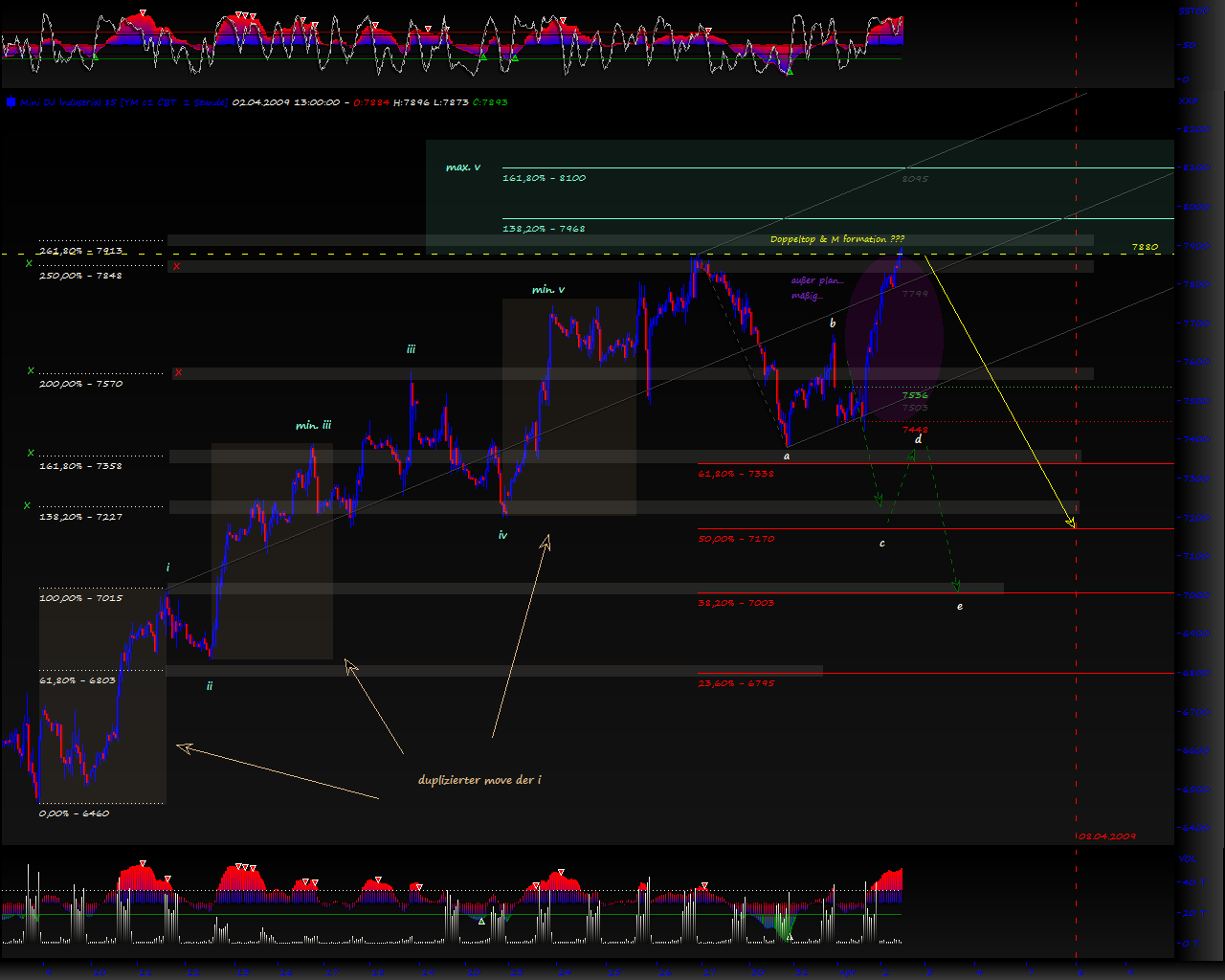Select the '200,00% - 7570' Fibonacci label
1225x980 pixels.
(x=80, y=384)
